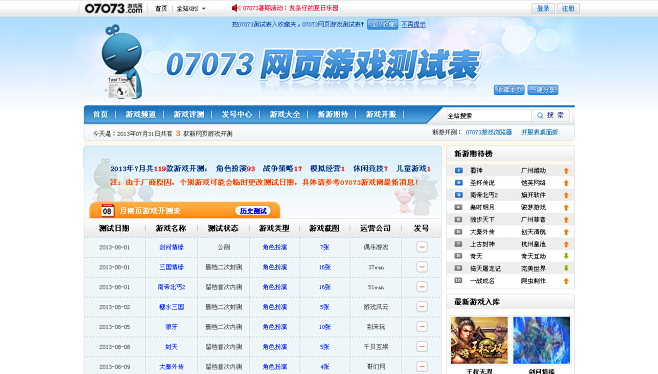Open the 7张 screenshots link

point(324,247)
